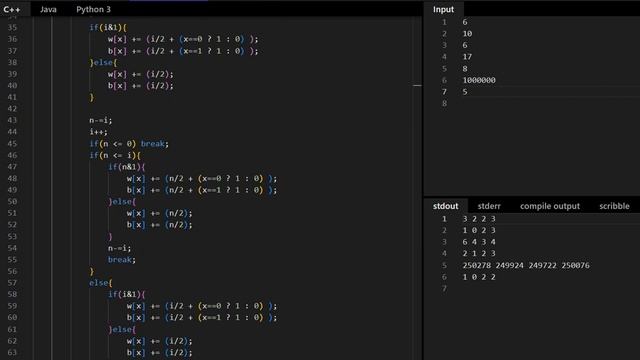Click stdout line '250278 249924 249722 250076'
Viewport: 640px width, 360px height.
tap(526, 265)
